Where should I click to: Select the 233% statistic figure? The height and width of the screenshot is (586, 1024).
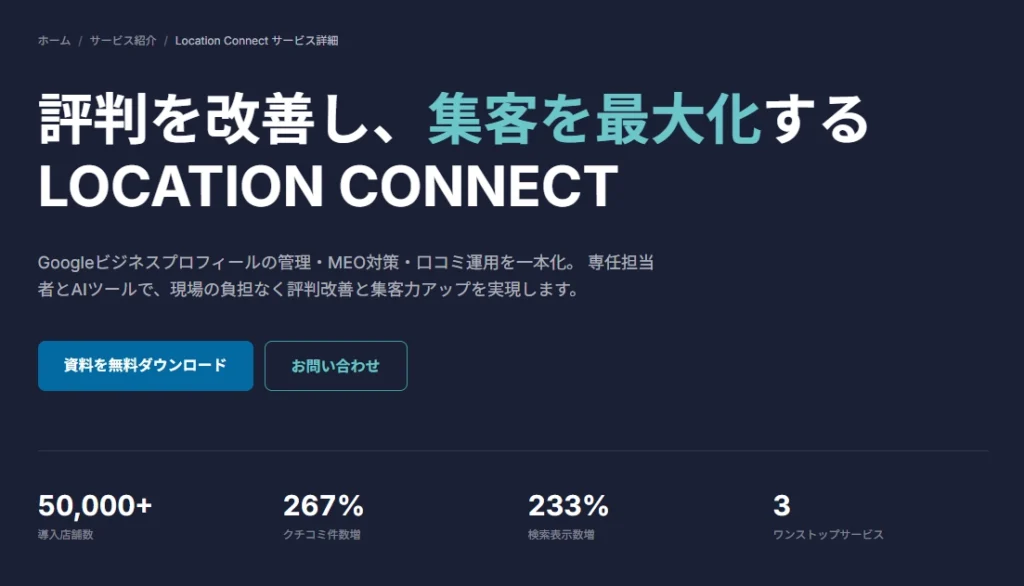[x=568, y=505]
